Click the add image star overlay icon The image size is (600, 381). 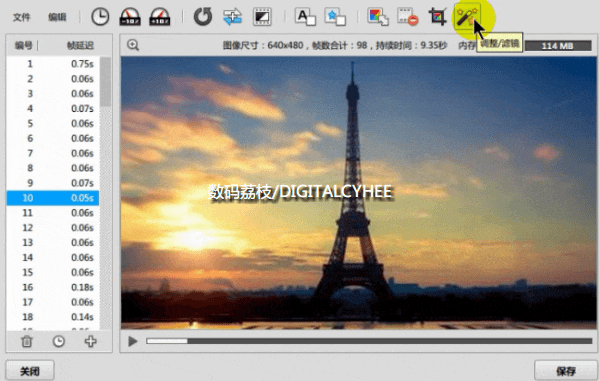pyautogui.click(x=335, y=17)
